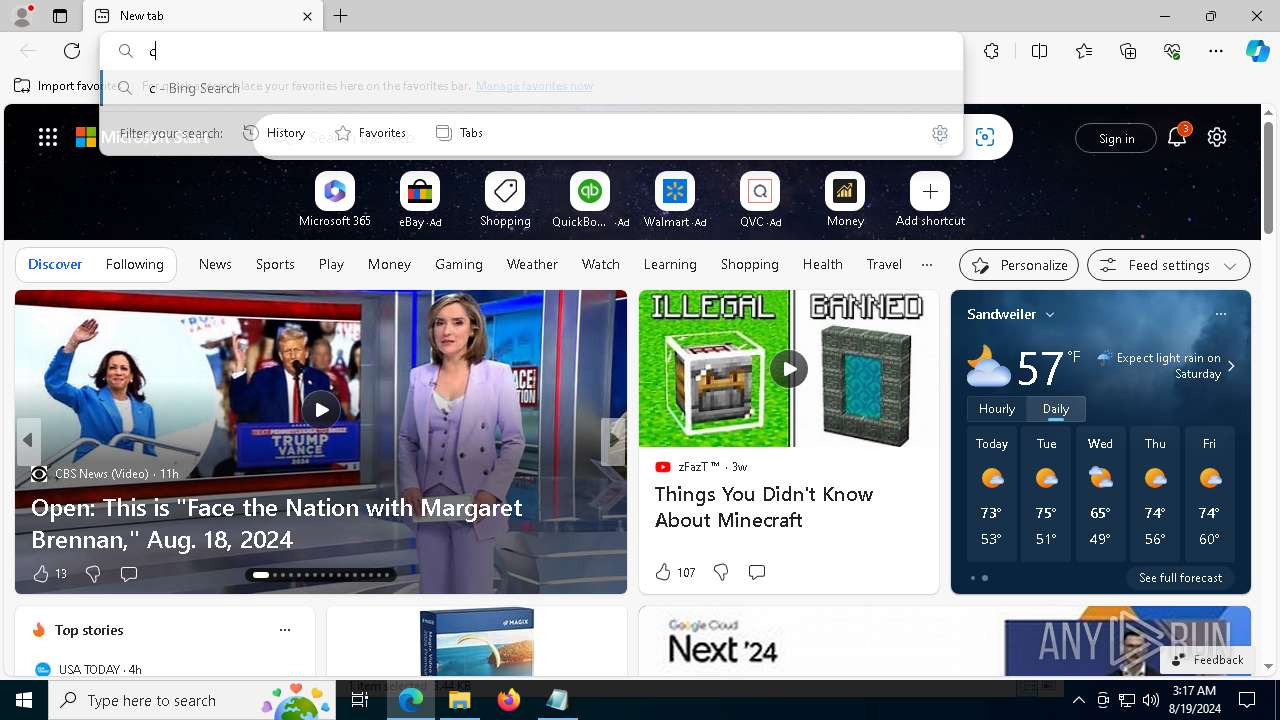Switch weather view to Daily

[x=1056, y=409]
